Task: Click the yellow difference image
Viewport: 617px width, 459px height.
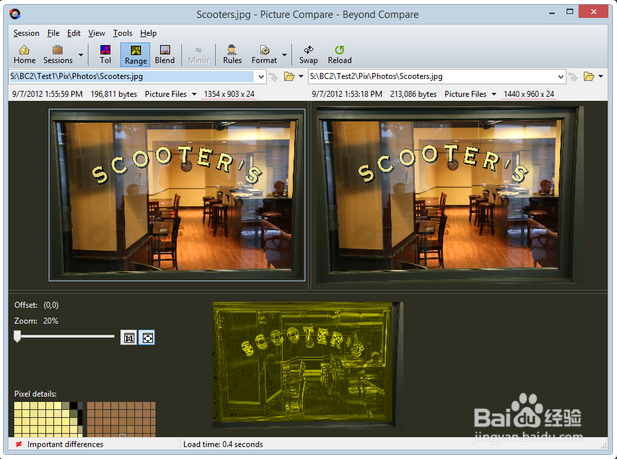Action: tap(308, 365)
